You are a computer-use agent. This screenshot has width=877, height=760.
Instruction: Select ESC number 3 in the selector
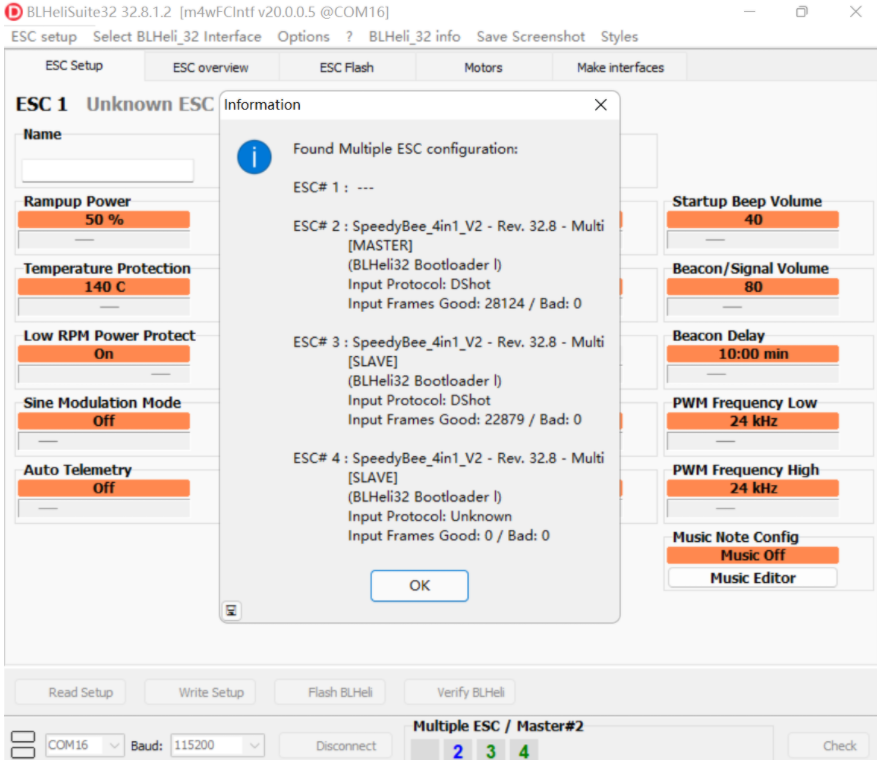[491, 750]
